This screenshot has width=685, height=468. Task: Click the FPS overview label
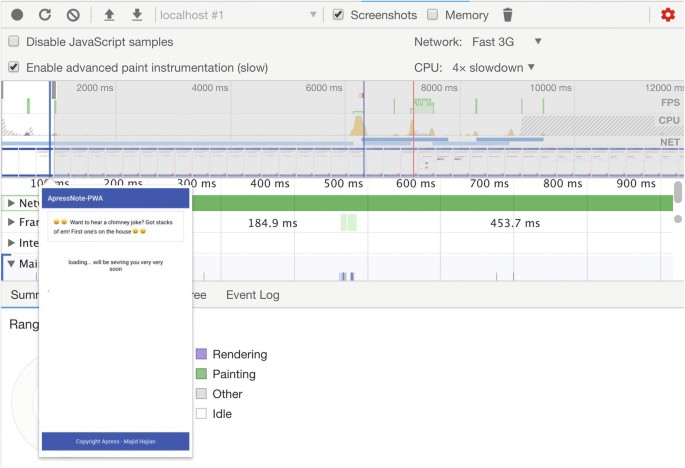click(670, 102)
